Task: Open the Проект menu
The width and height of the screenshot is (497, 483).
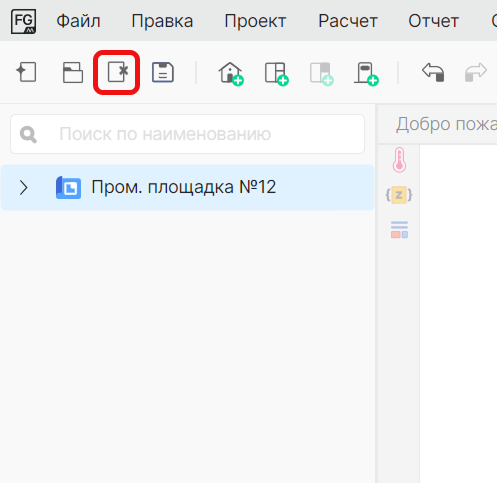Action: [x=255, y=21]
